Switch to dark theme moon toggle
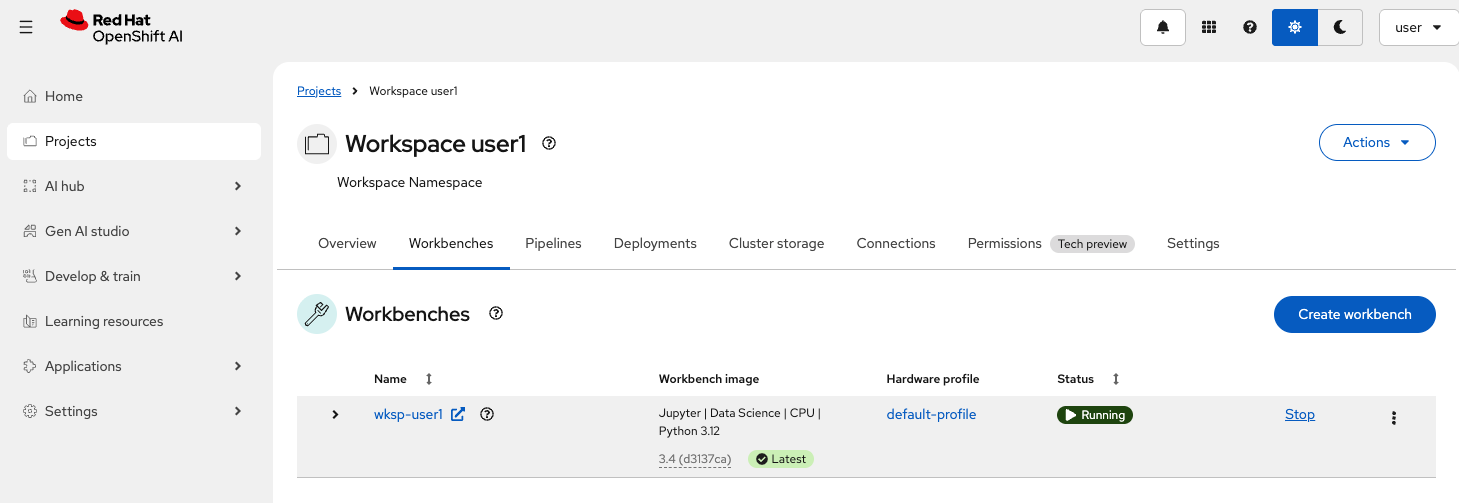This screenshot has width=1459, height=503. (1340, 28)
